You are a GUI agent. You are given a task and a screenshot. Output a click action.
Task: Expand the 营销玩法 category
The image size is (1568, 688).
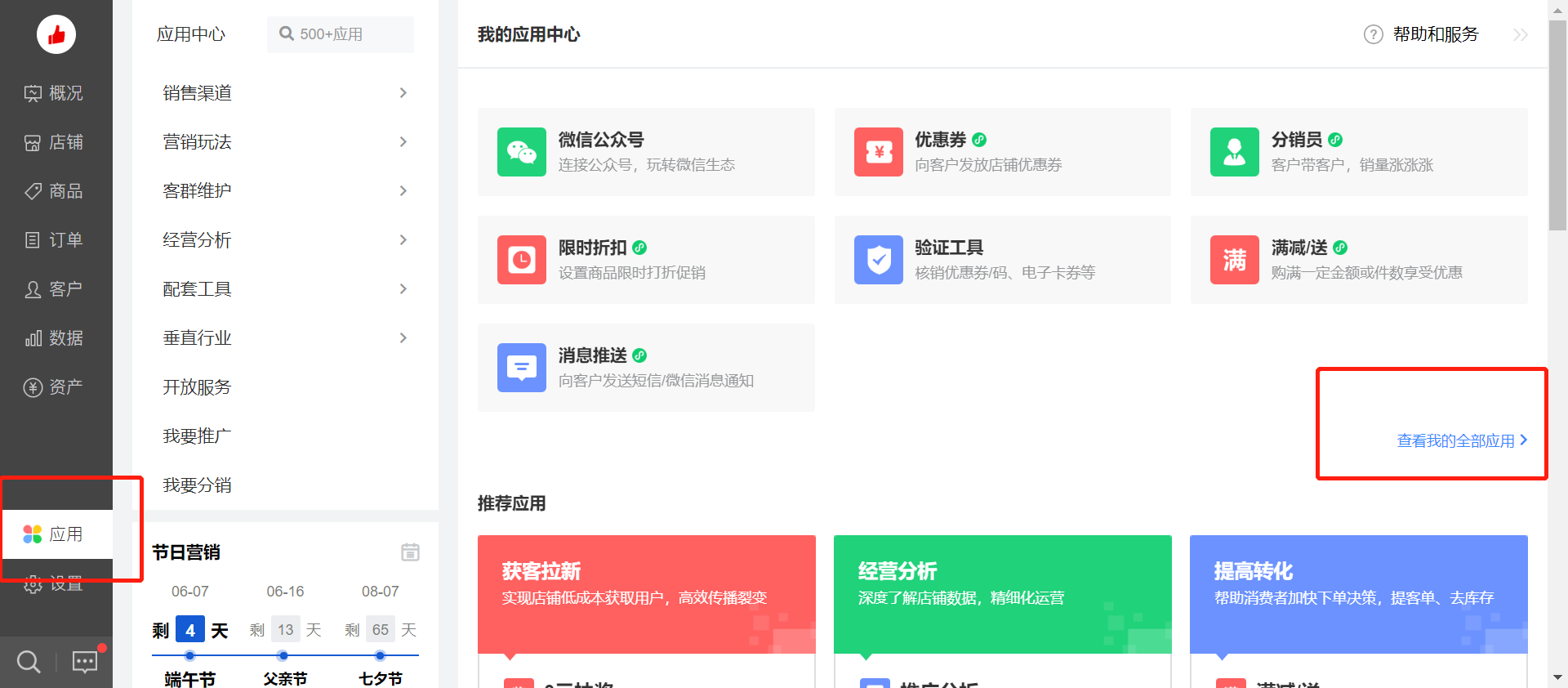coord(403,142)
